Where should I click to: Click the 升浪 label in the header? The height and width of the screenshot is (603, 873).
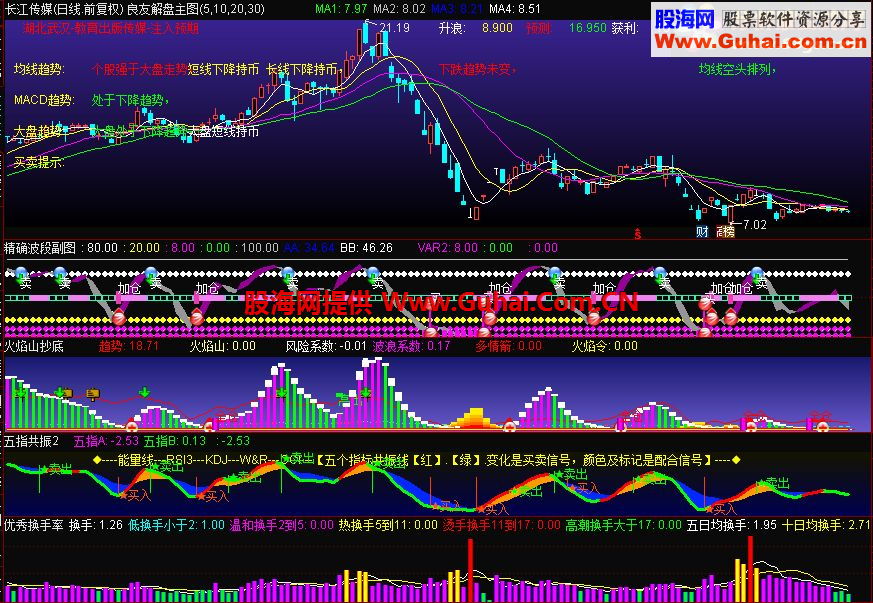tap(452, 28)
